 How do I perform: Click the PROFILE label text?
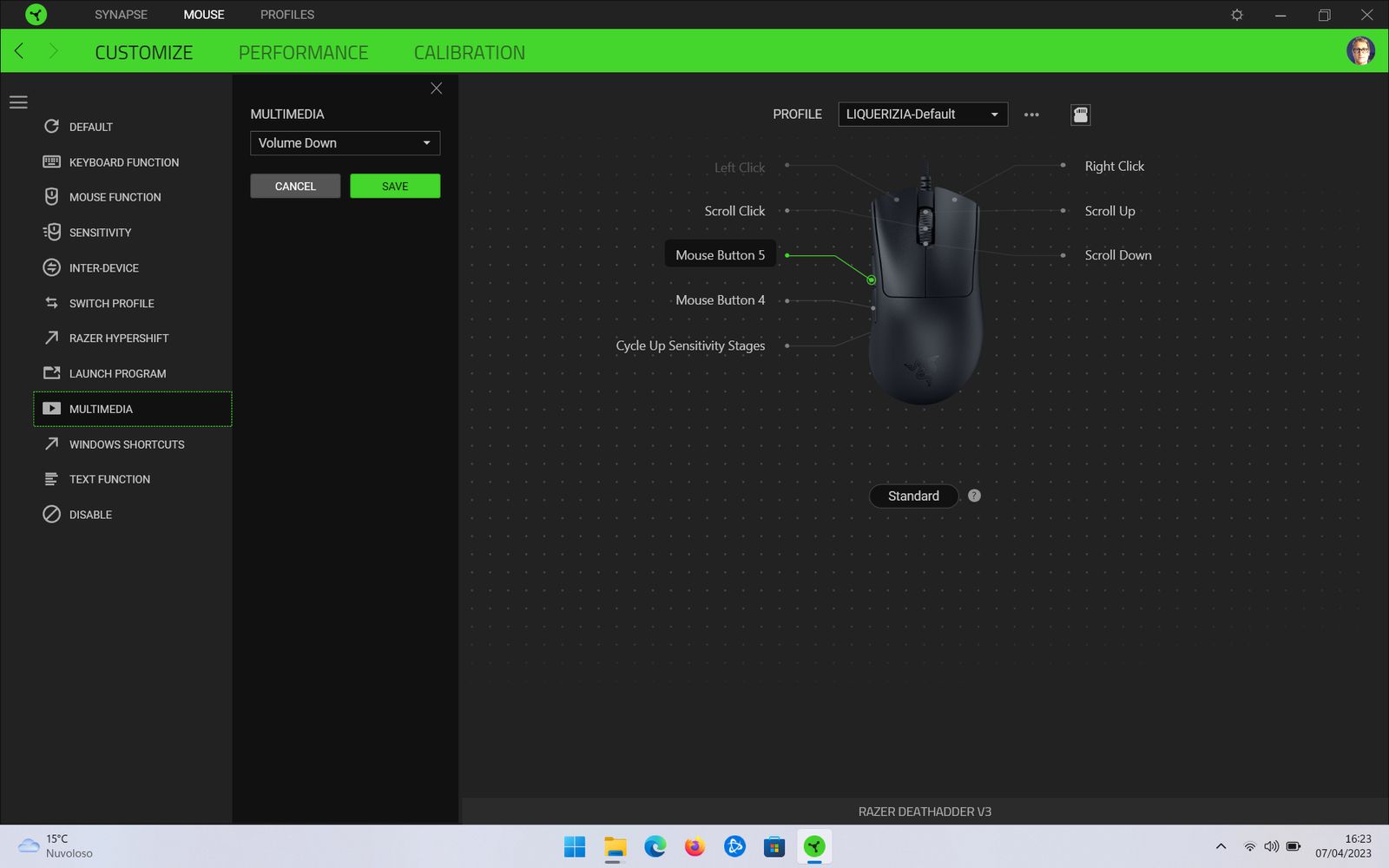click(x=797, y=115)
